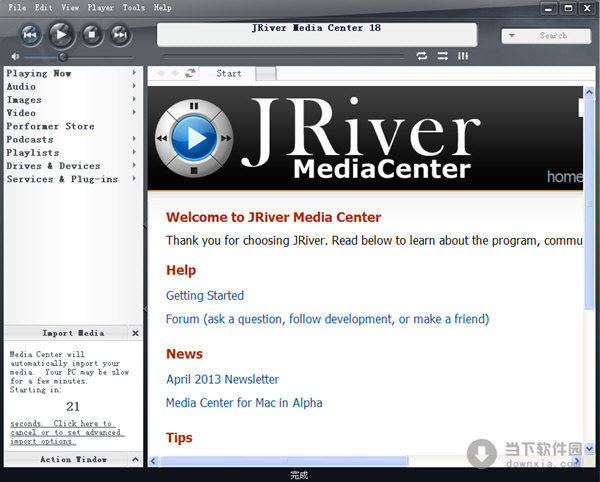This screenshot has width=600, height=482.
Task: Click the playback position seek bar
Action: pyautogui.click(x=284, y=56)
